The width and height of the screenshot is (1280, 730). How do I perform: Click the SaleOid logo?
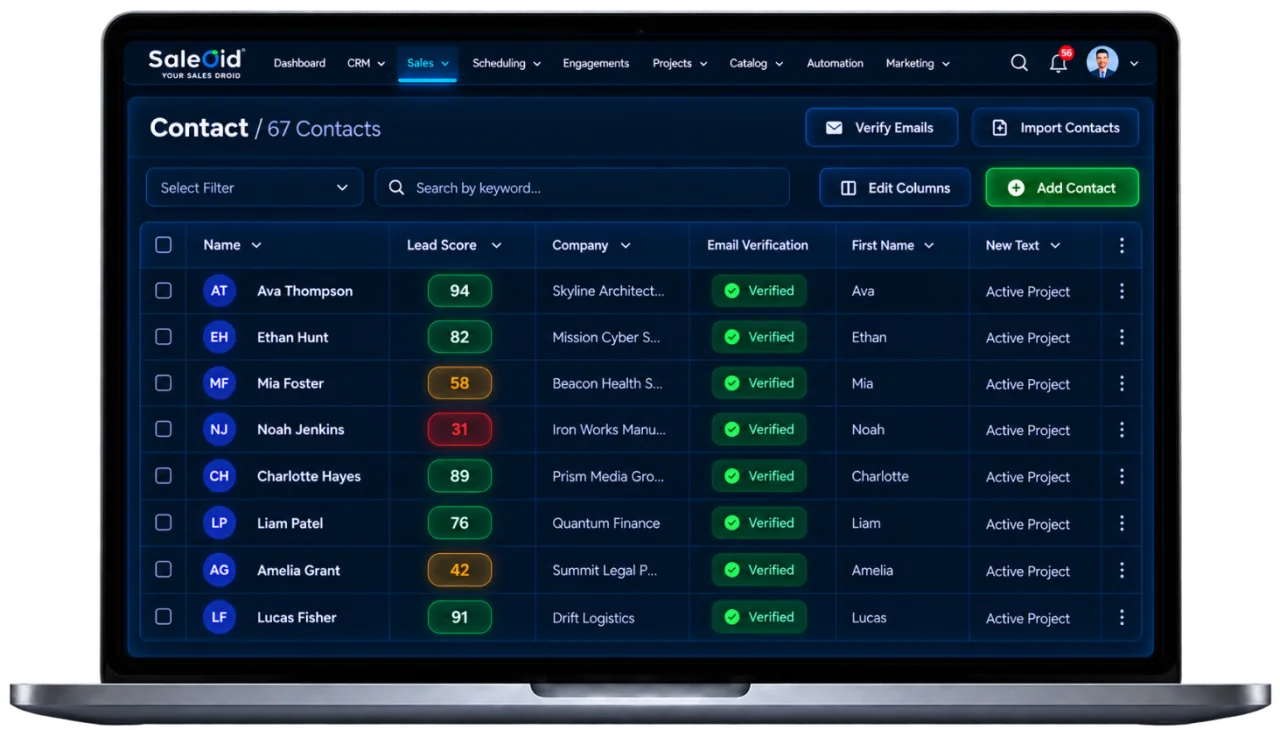196,62
